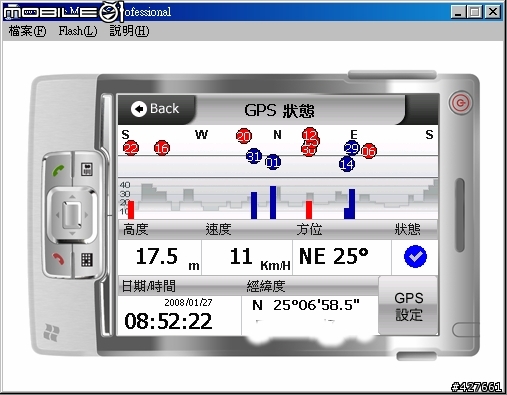The image size is (507, 395).
Task: Select blue satellite 01
Action: click(x=273, y=162)
